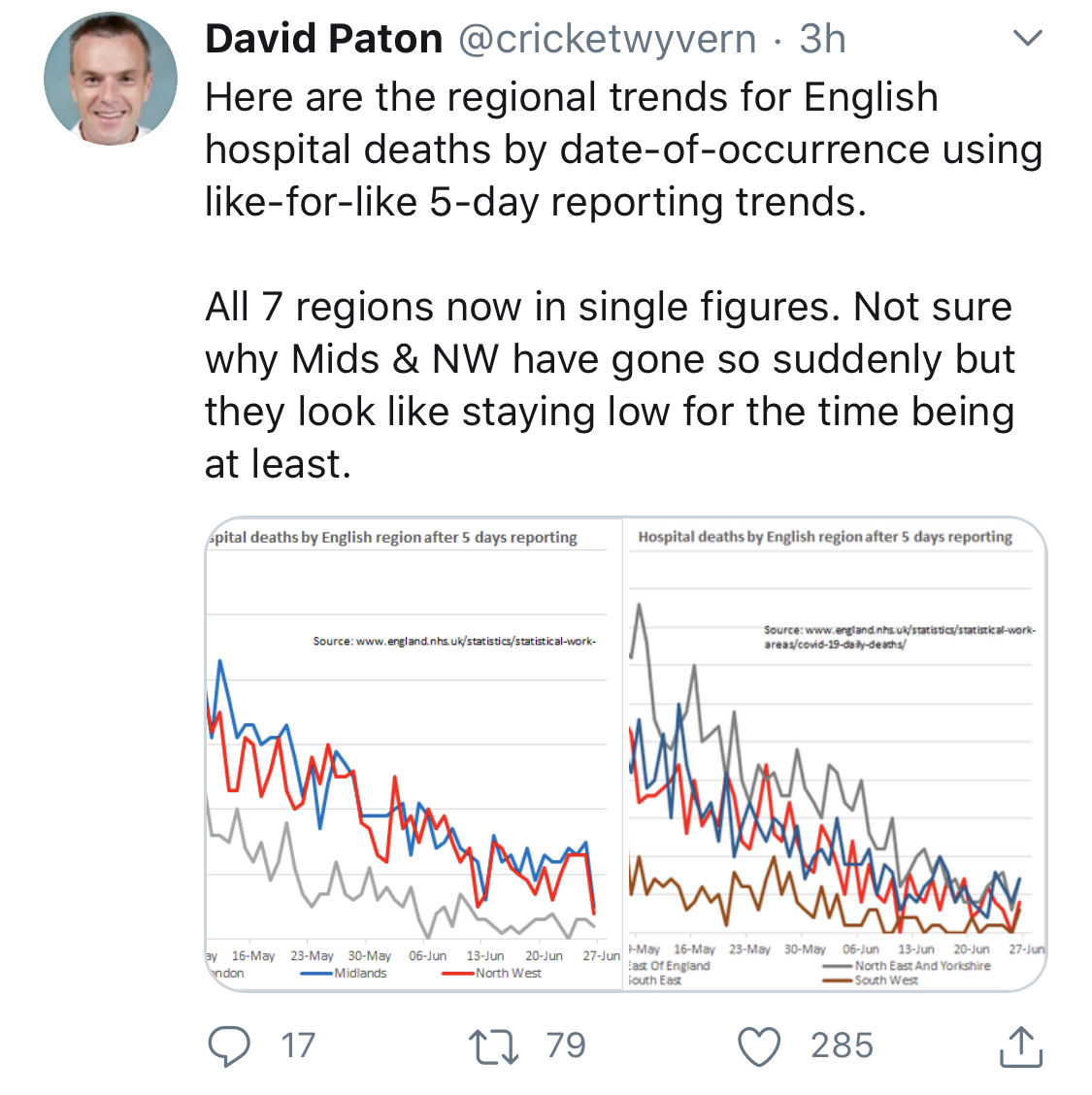Open the right chart image with South West data
Image resolution: width=1092 pixels, height=1095 pixels.
click(x=835, y=753)
